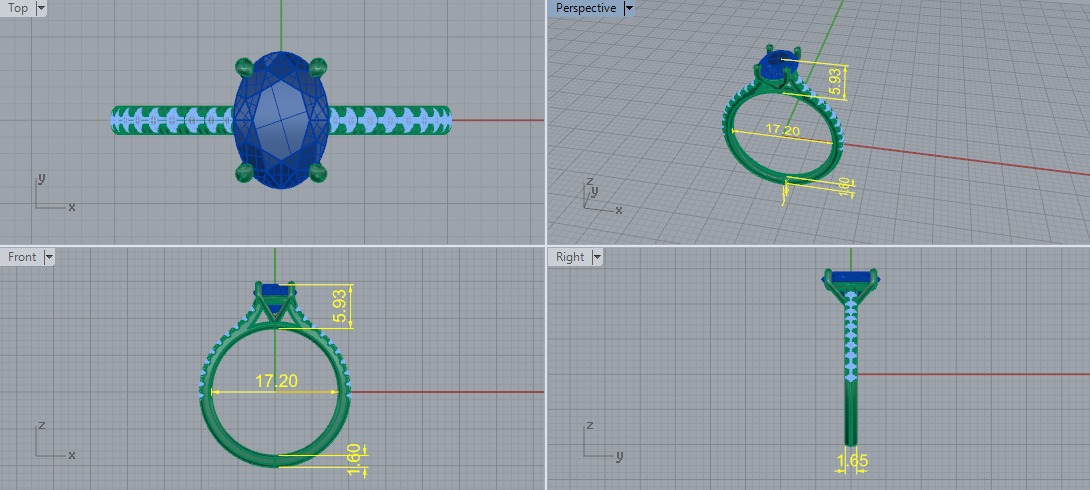Open the Perspective viewport dropdown arrow
This screenshot has height=490, width=1090.
pyautogui.click(x=628, y=8)
